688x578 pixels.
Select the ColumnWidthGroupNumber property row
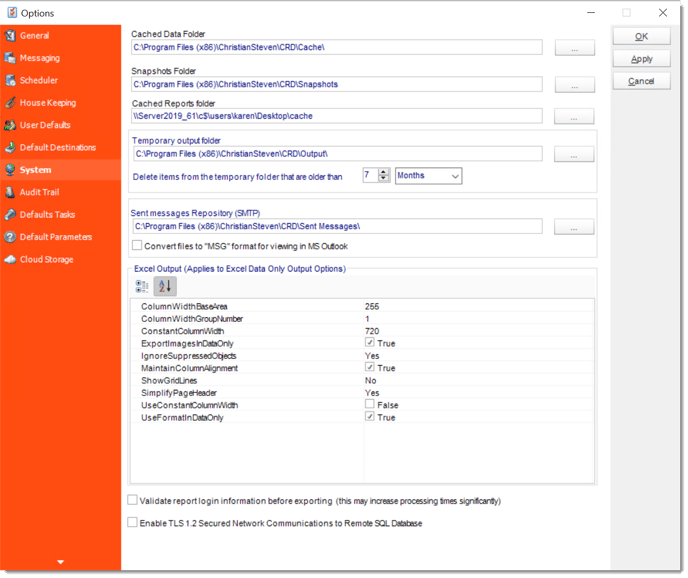click(x=362, y=319)
